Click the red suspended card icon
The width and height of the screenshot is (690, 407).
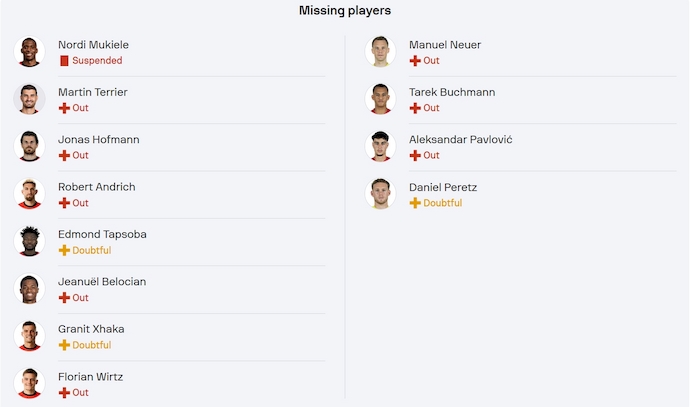click(x=64, y=61)
